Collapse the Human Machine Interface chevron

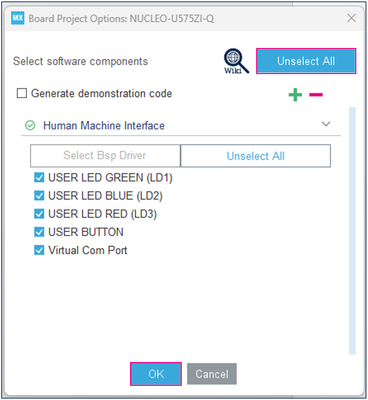click(x=326, y=124)
